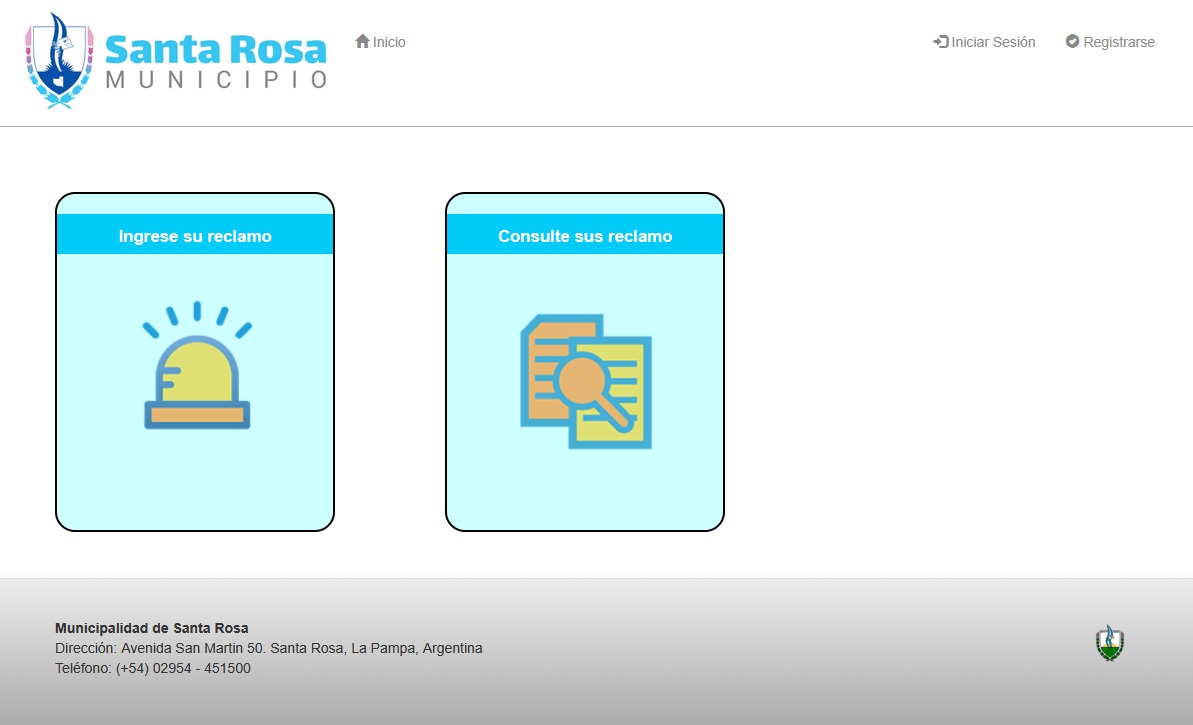Click the Avenida San Martin address line
The image size is (1193, 725).
tap(268, 648)
